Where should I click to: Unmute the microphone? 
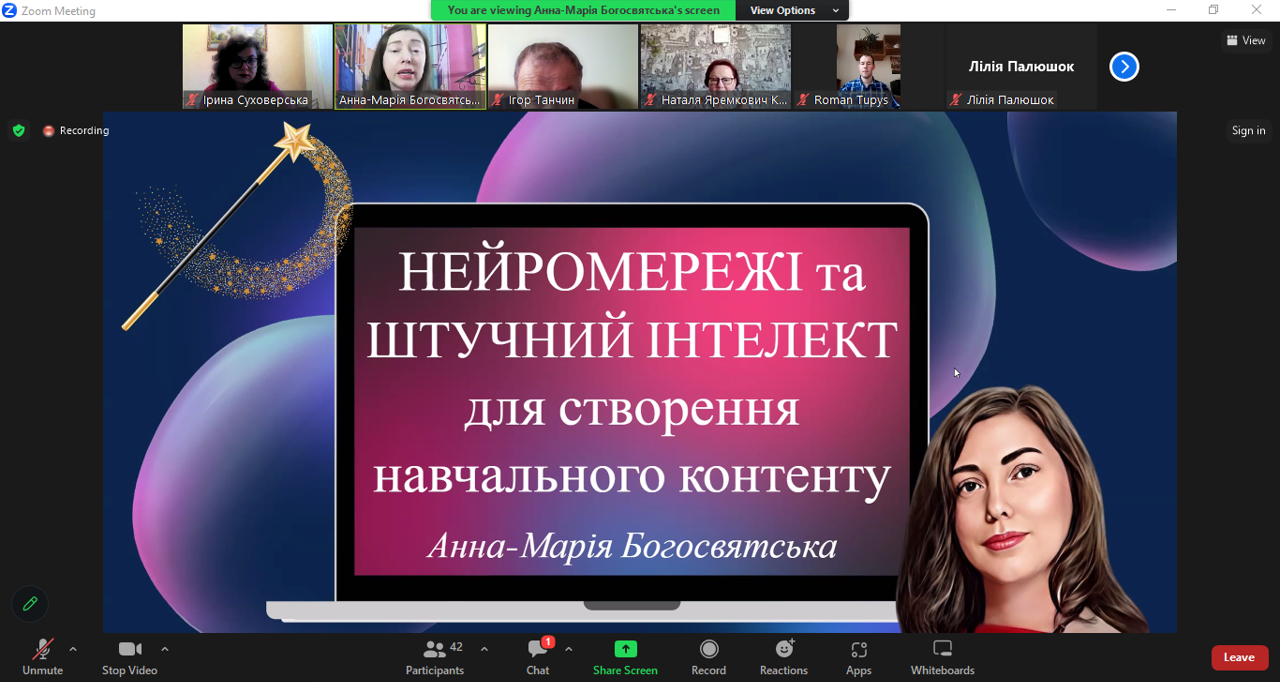coord(42,657)
